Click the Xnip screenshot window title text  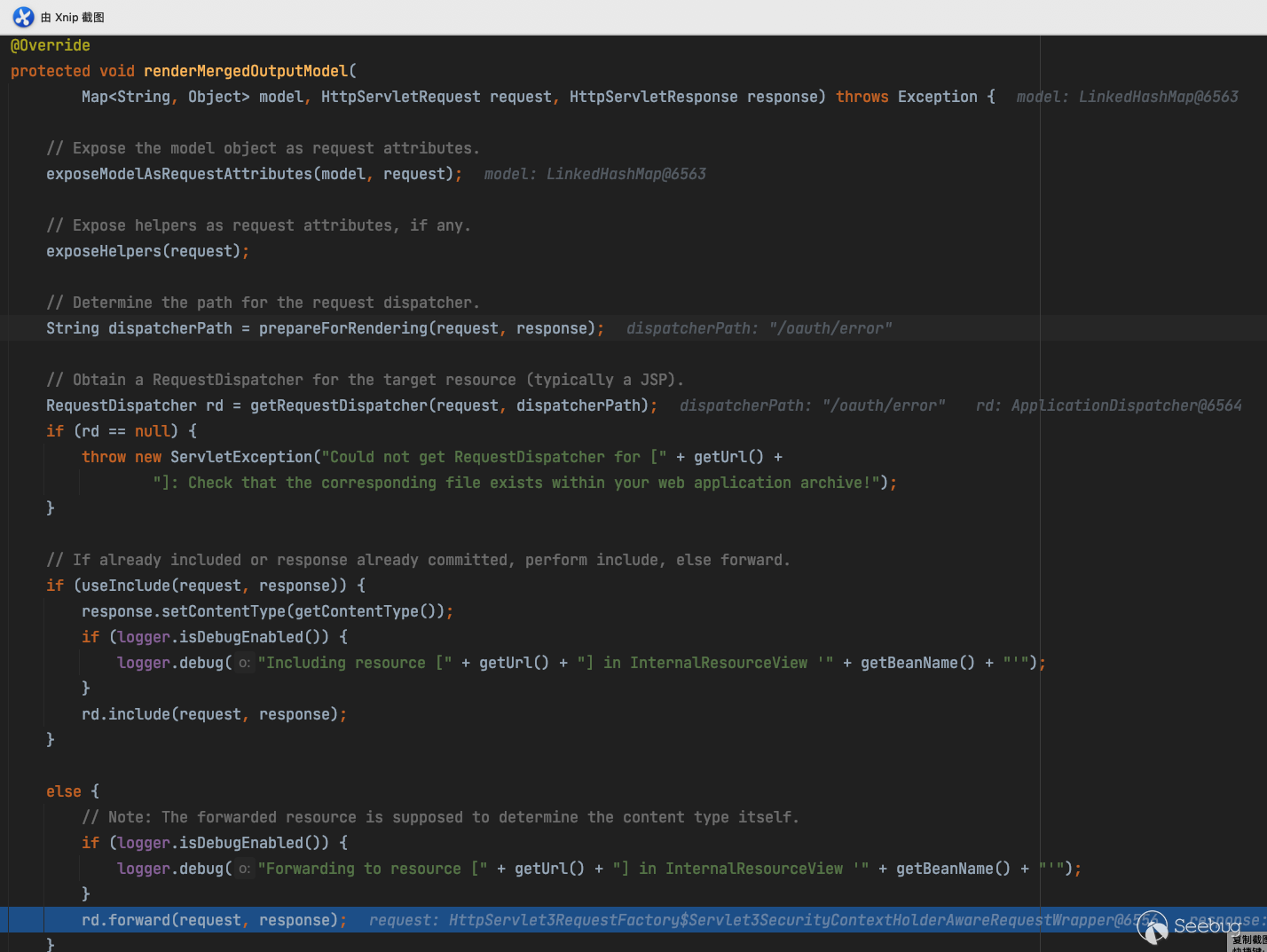pyautogui.click(x=73, y=17)
